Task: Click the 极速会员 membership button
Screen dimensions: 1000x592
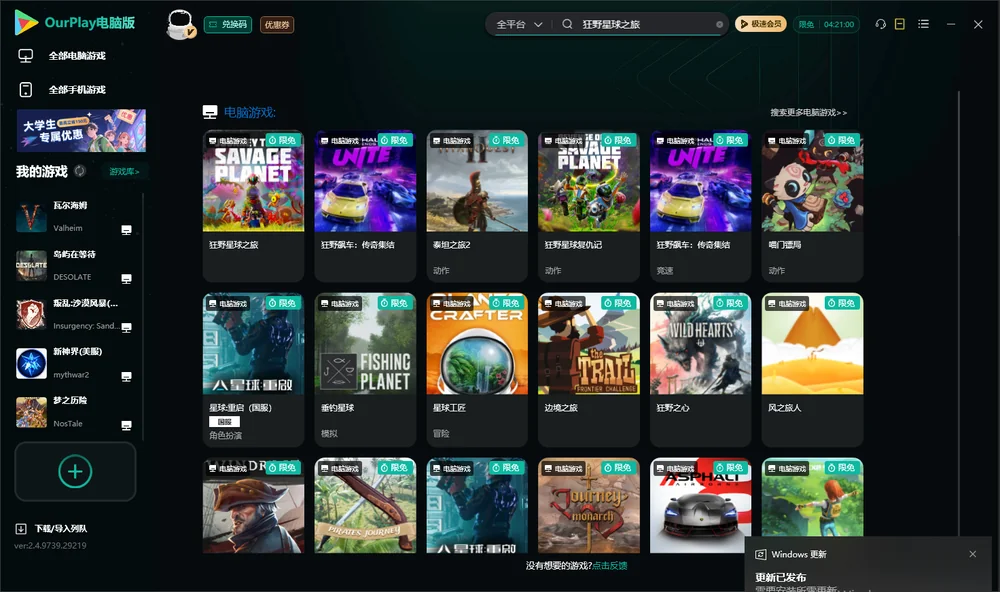Action: (761, 24)
